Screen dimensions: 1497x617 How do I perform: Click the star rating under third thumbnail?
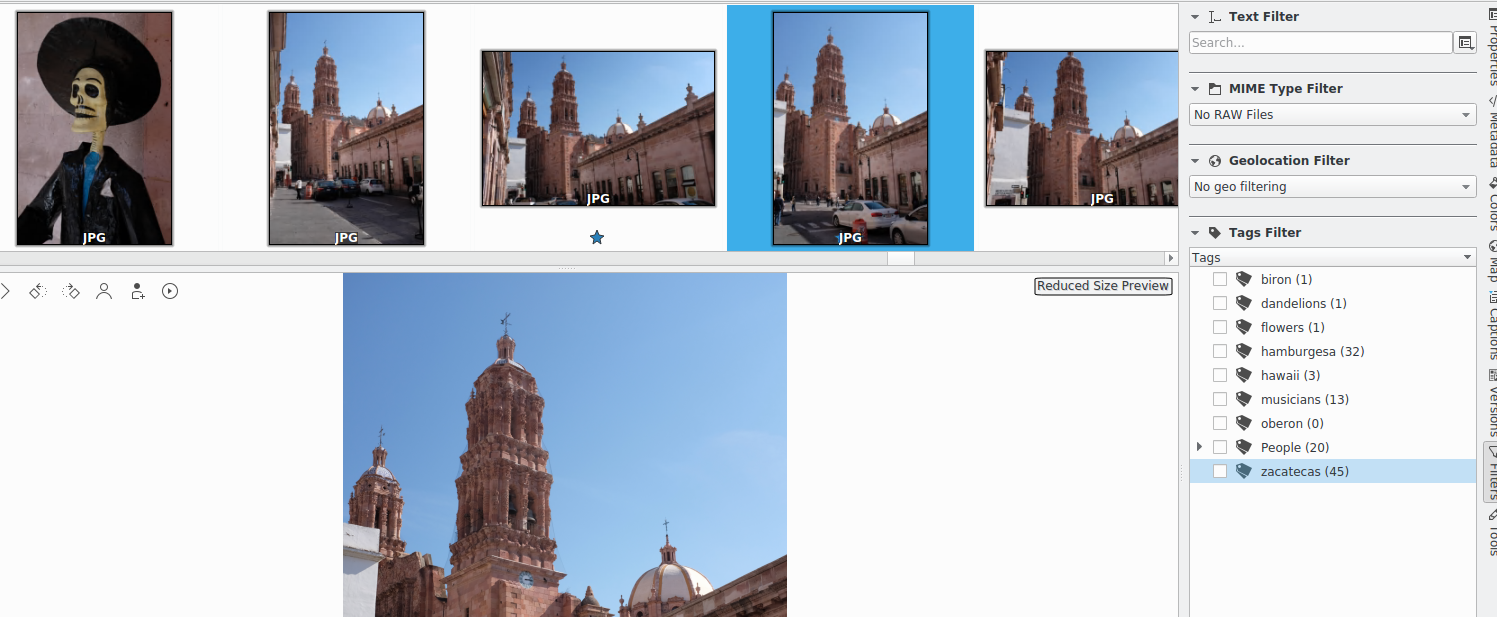pyautogui.click(x=597, y=237)
